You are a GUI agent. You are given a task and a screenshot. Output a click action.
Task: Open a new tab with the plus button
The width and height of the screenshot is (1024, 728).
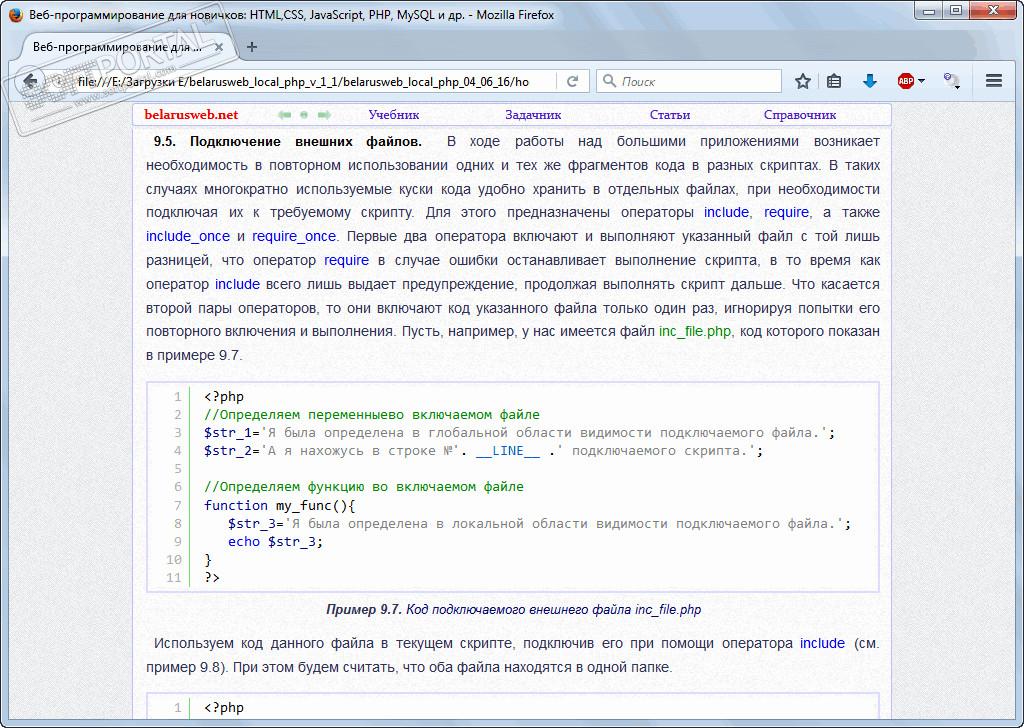click(x=251, y=47)
